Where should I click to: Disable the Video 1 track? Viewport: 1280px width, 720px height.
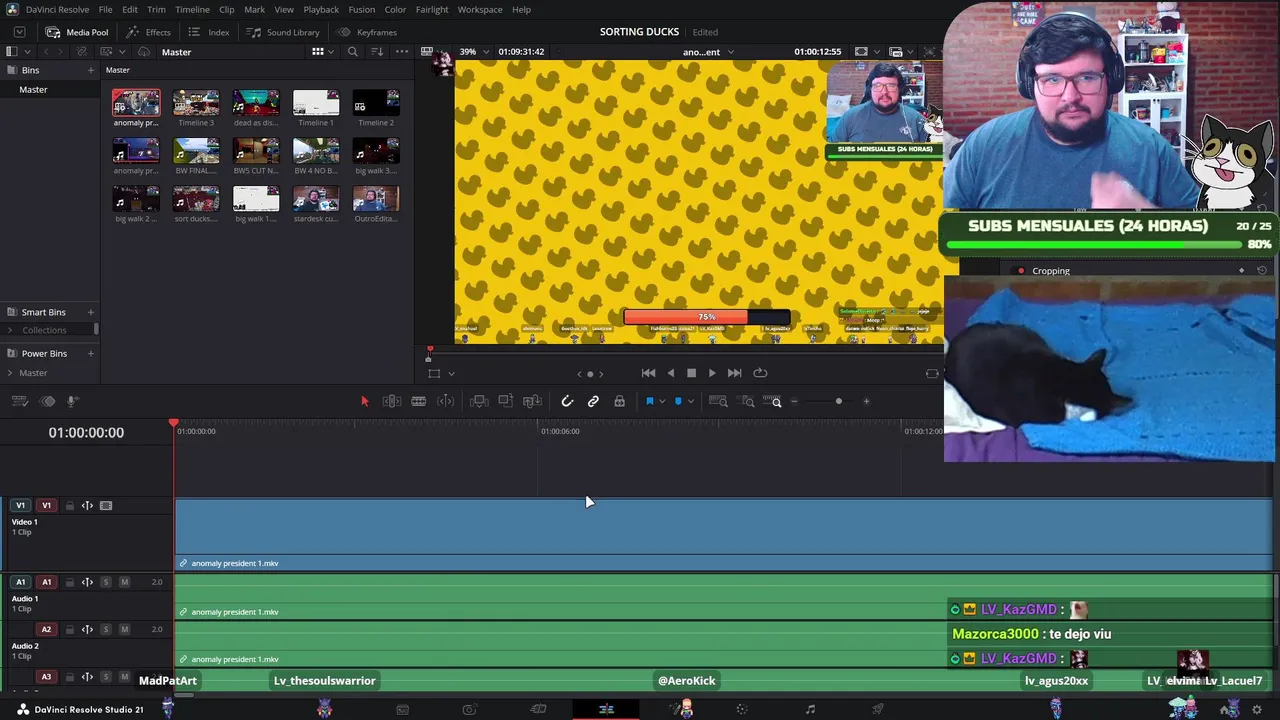coord(106,506)
